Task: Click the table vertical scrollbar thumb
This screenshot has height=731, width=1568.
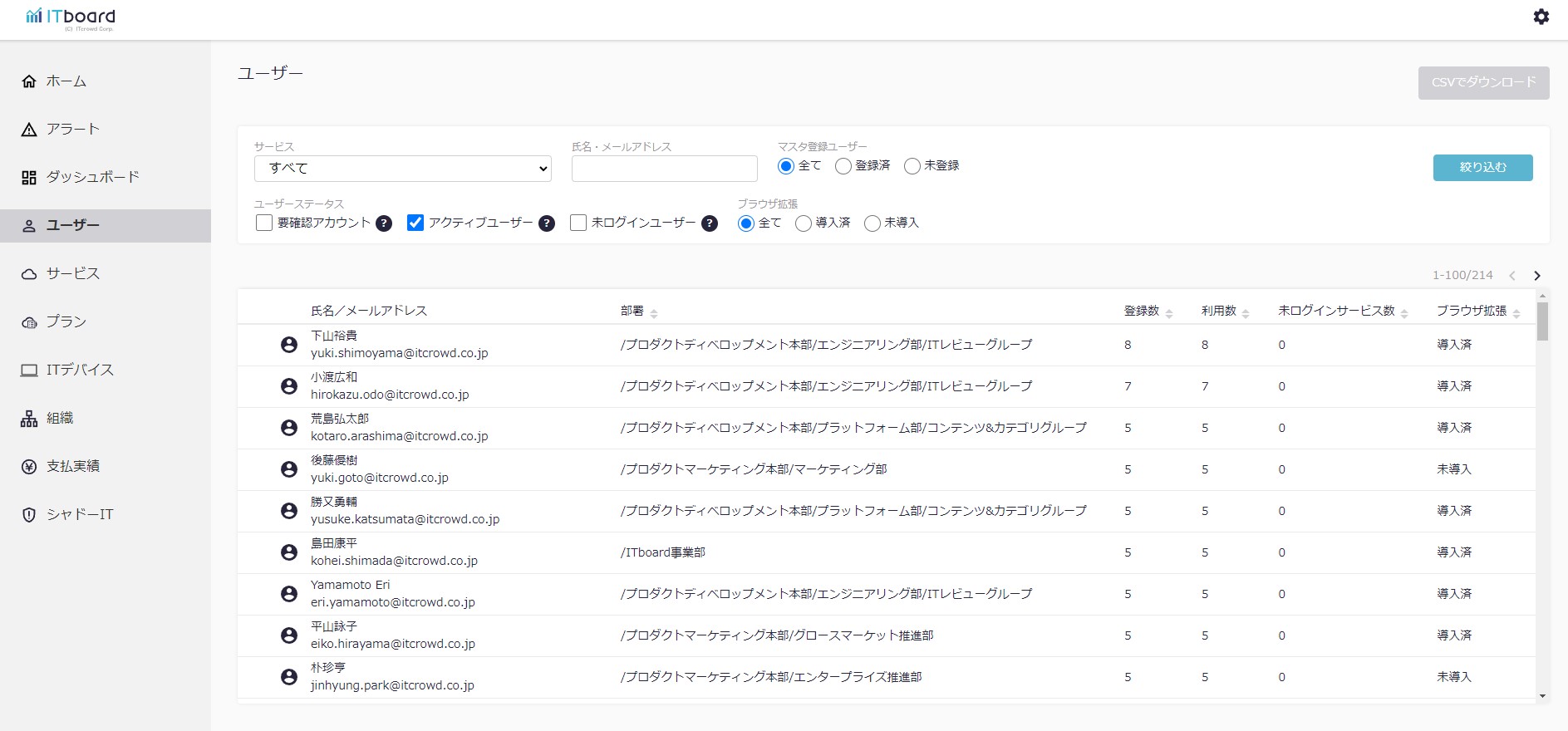Action: point(1542,321)
